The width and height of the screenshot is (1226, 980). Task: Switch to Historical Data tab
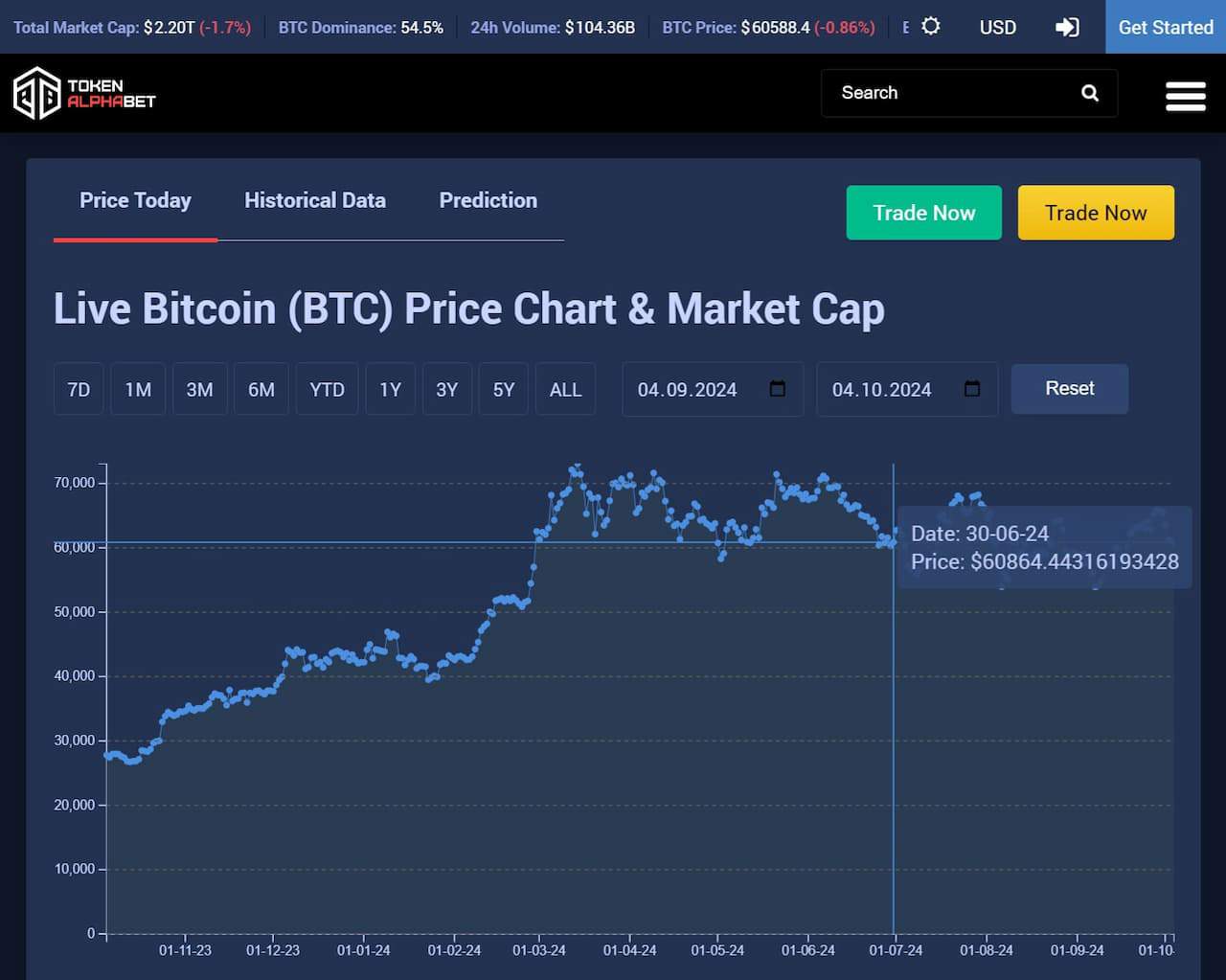pyautogui.click(x=314, y=200)
